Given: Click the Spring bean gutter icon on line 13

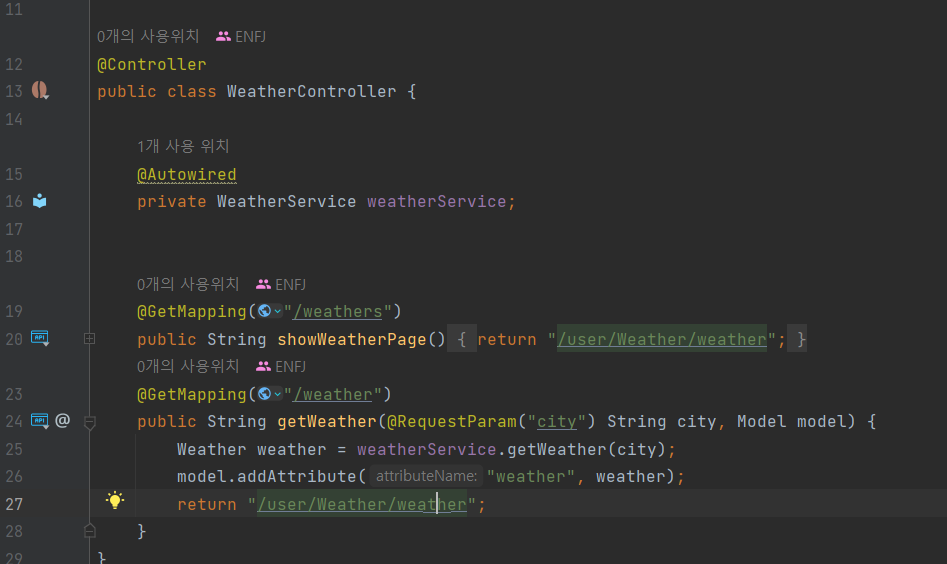Looking at the screenshot, I should pos(40,91).
